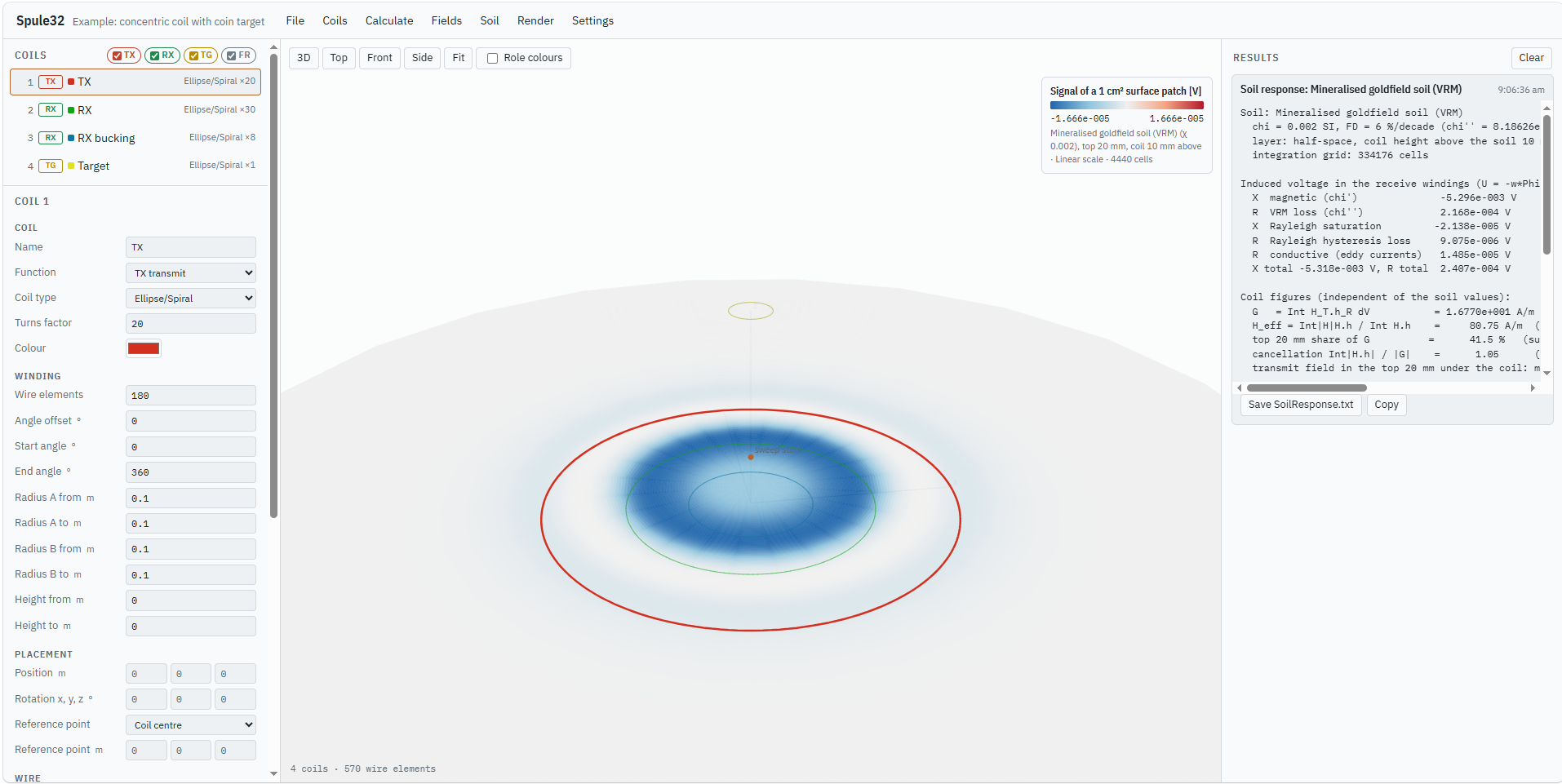Click the RX badge of the RX coil row
The image size is (1562, 784).
(x=51, y=109)
